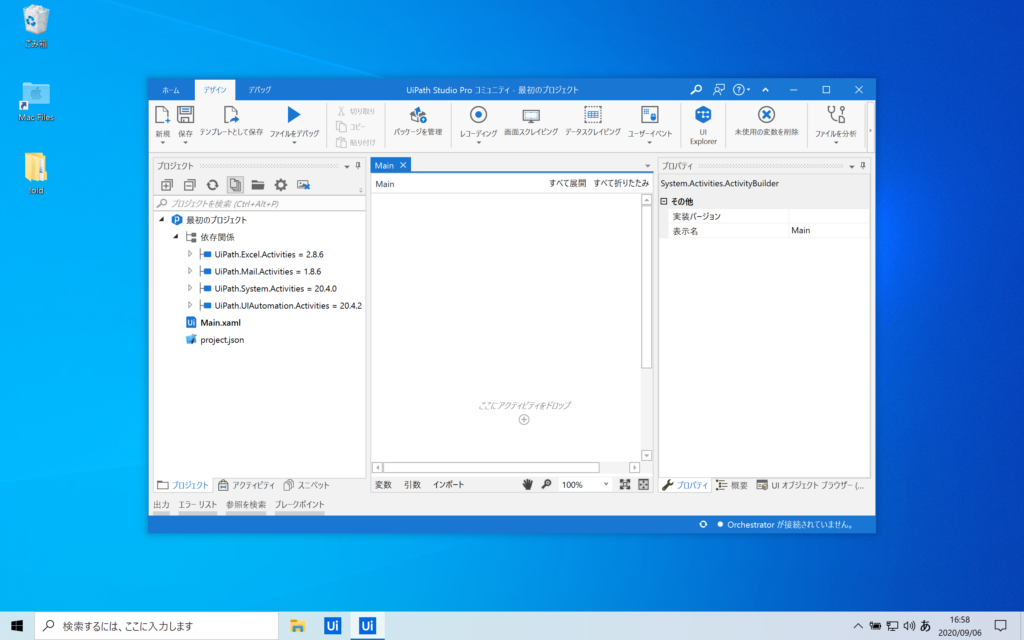Toggle the designer overview icon
The width and height of the screenshot is (1024, 640).
coord(643,485)
